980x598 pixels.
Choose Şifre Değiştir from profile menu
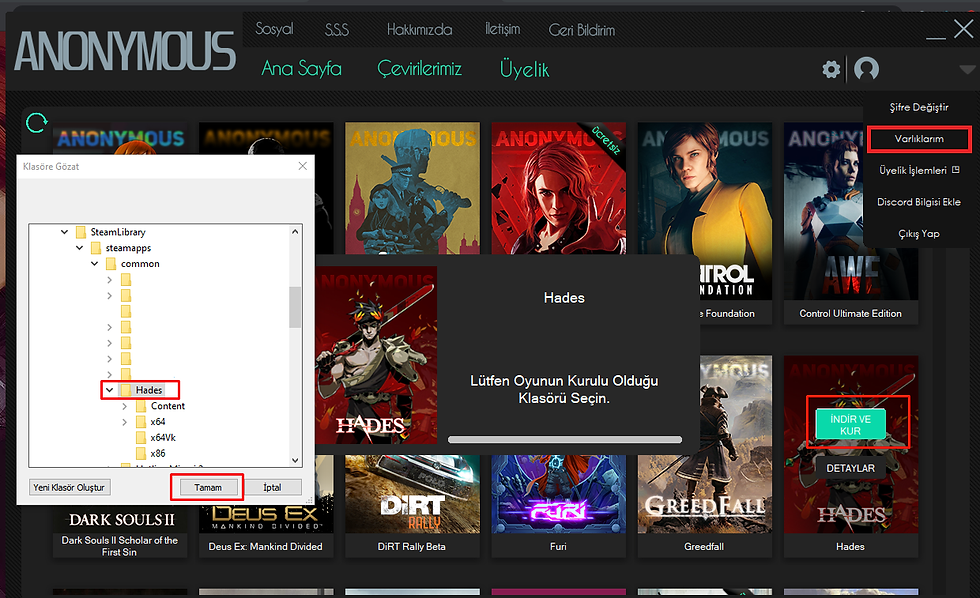(919, 107)
